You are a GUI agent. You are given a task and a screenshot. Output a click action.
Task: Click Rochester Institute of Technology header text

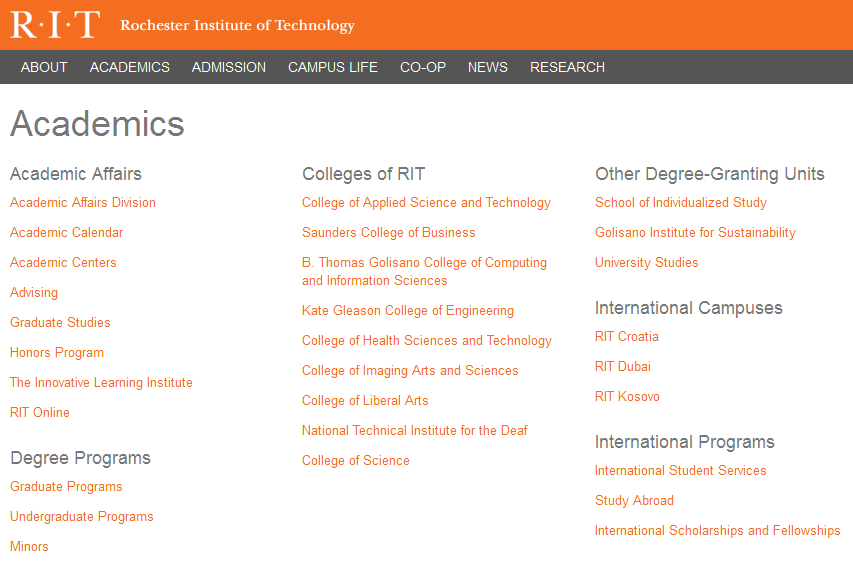click(x=237, y=26)
